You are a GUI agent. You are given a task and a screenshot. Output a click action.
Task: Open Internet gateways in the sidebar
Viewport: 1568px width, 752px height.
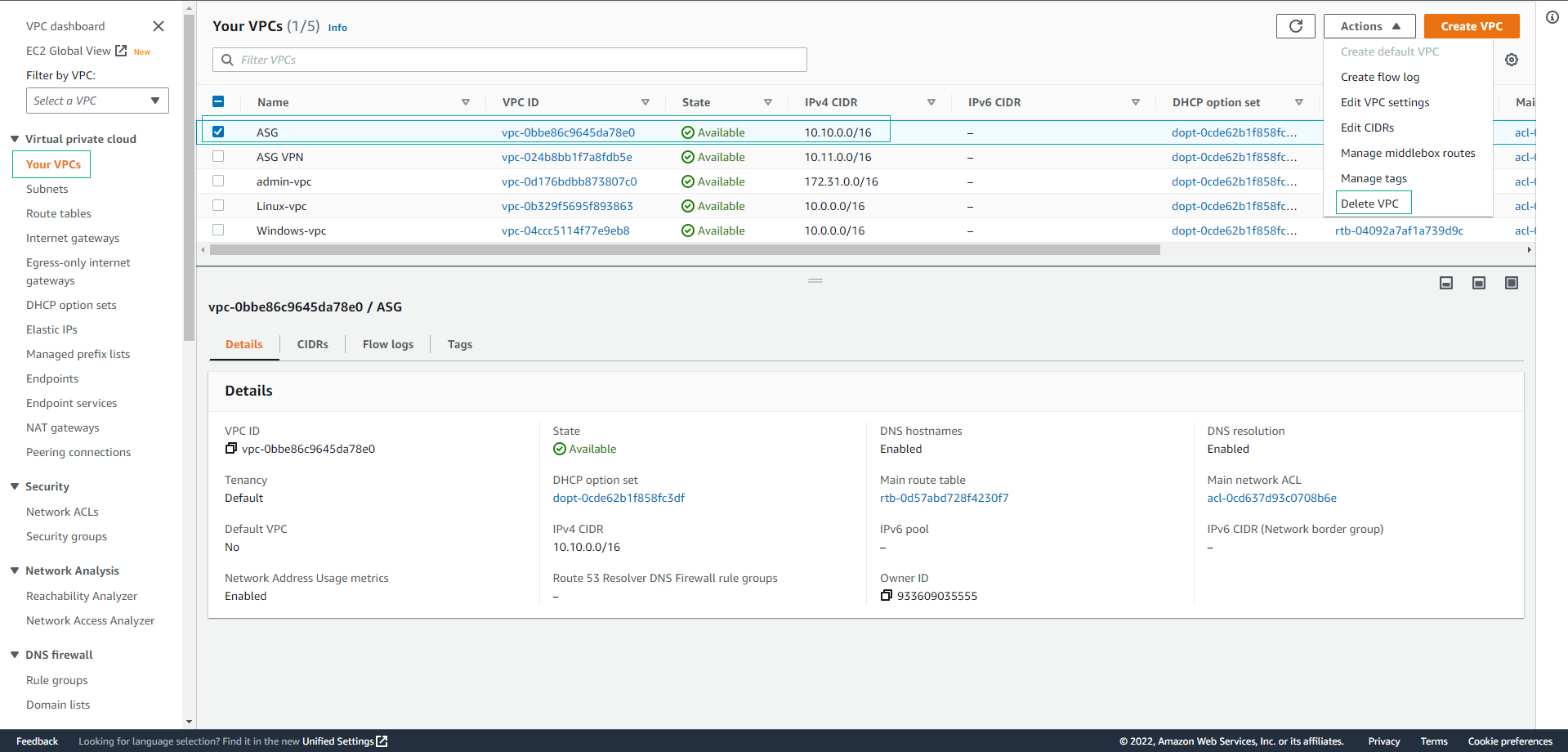73,238
